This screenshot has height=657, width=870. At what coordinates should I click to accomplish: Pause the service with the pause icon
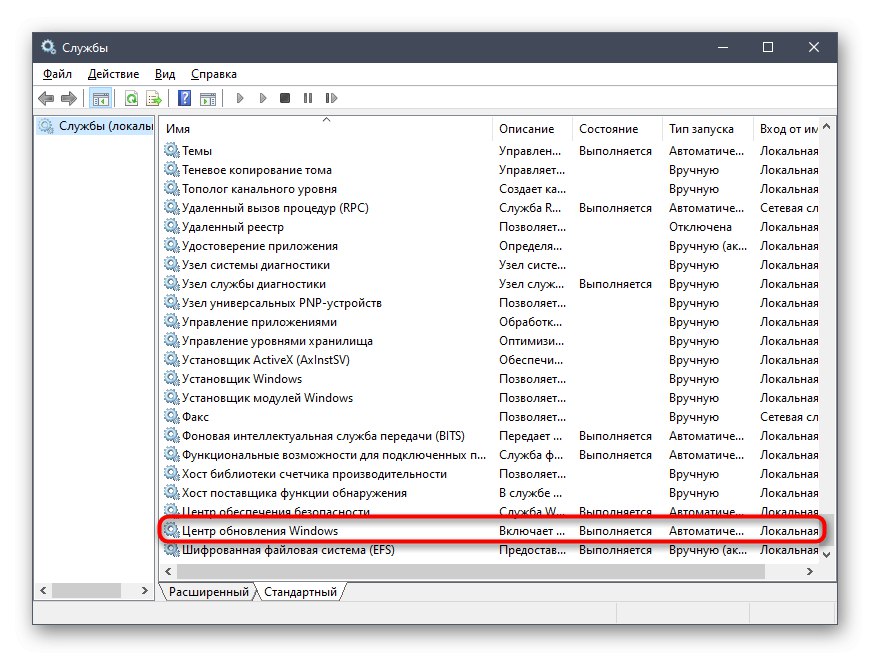310,98
